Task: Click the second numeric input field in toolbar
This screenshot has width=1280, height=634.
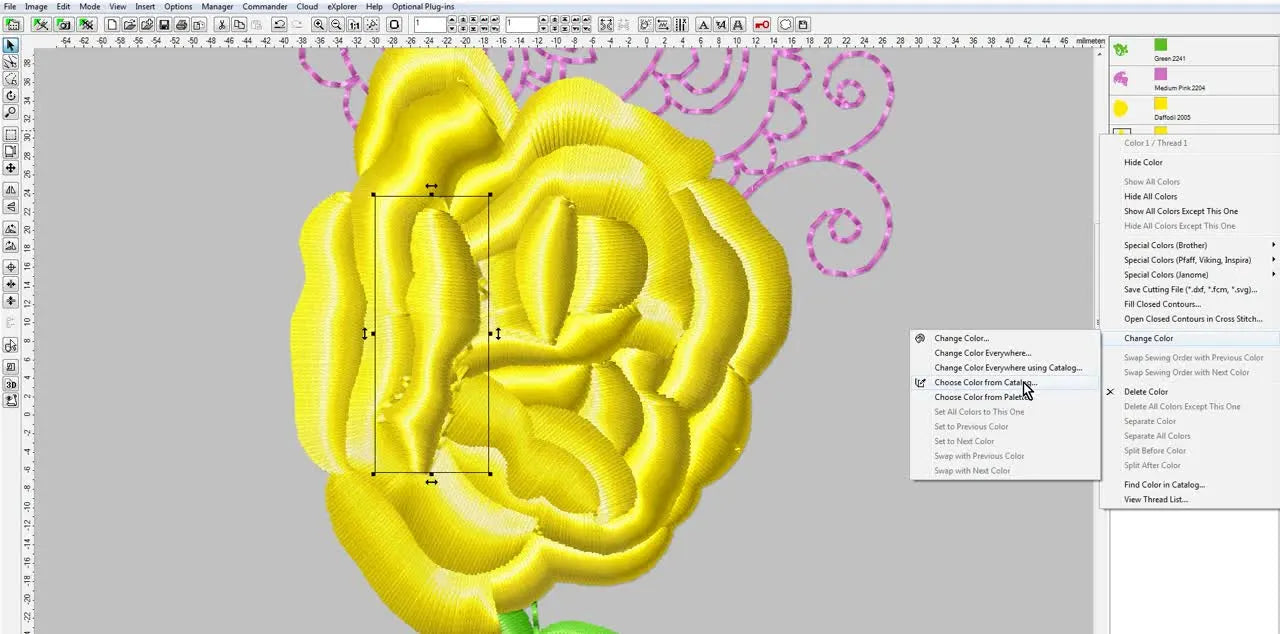Action: 521,24
